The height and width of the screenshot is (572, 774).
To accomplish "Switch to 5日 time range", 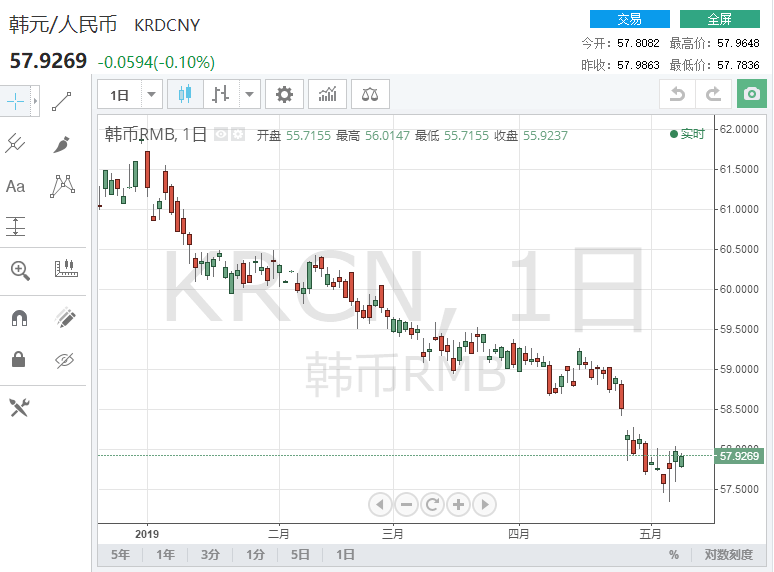I will tap(300, 555).
